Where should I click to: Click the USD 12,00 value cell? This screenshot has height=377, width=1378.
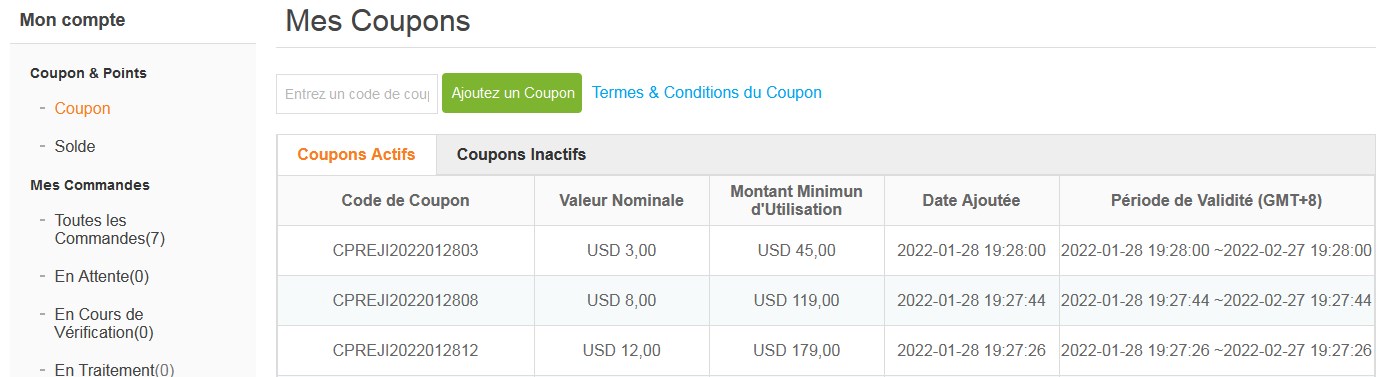[x=622, y=350]
